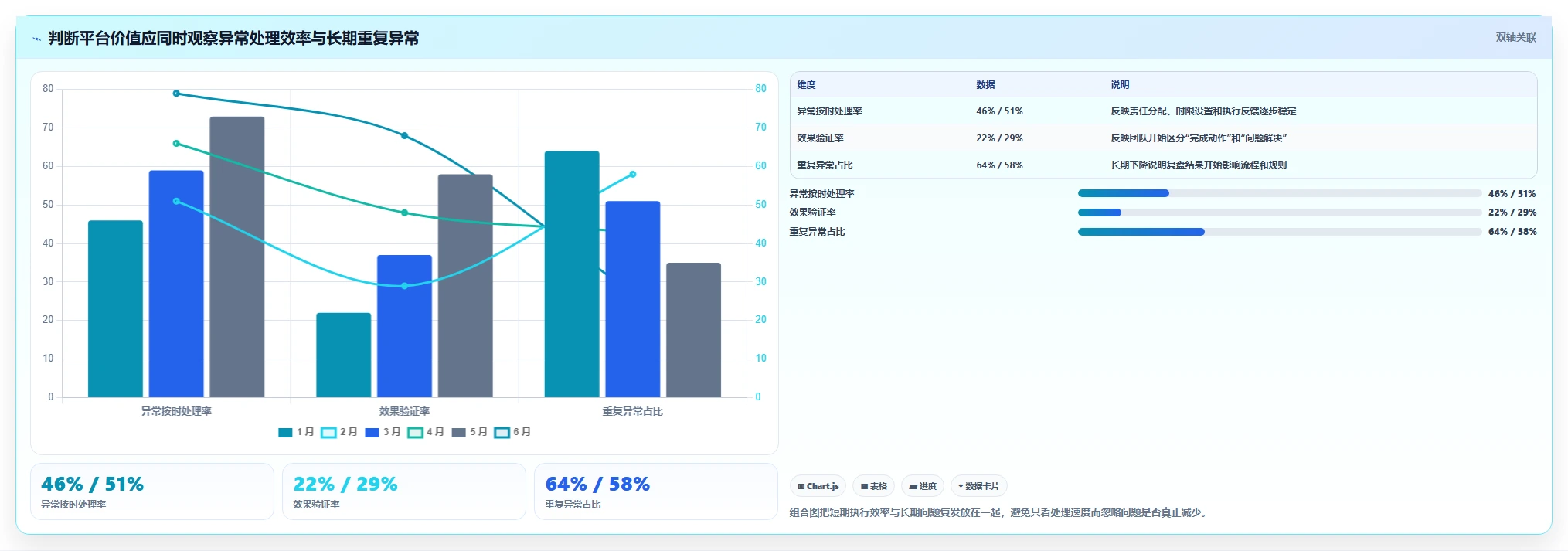Viewport: 1568px width, 551px height.
Task: Click the 进度 tag chip
Action: [x=923, y=486]
